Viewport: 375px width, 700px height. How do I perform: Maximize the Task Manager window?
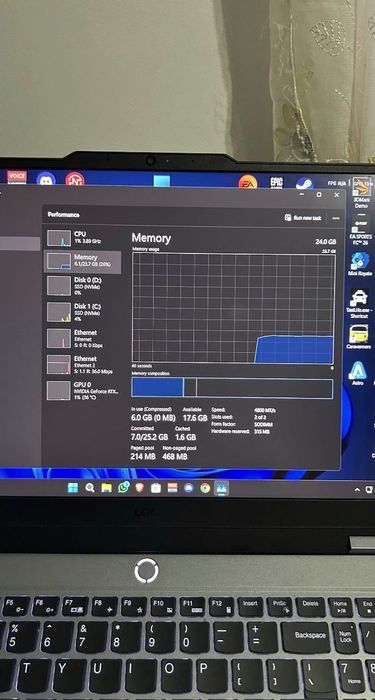coord(319,195)
